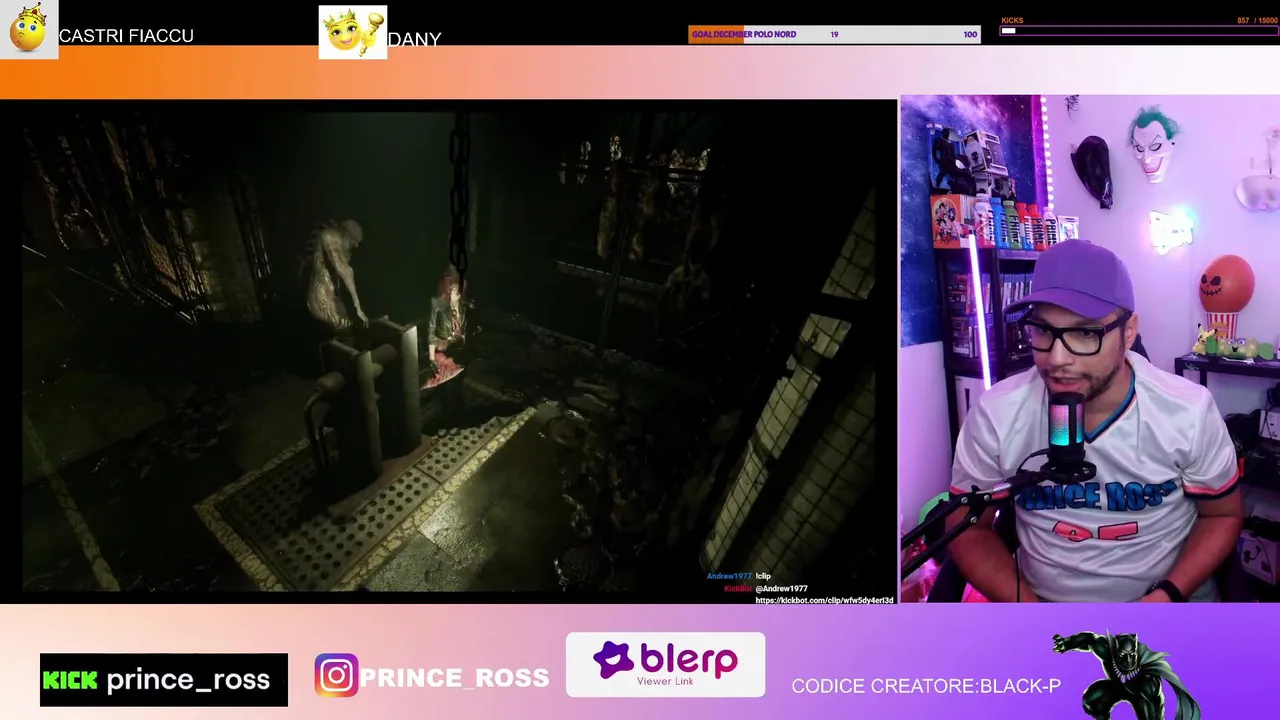1280x720 pixels.
Task: Click the crowned emoji beside CASTRI FIACCU
Action: click(29, 29)
